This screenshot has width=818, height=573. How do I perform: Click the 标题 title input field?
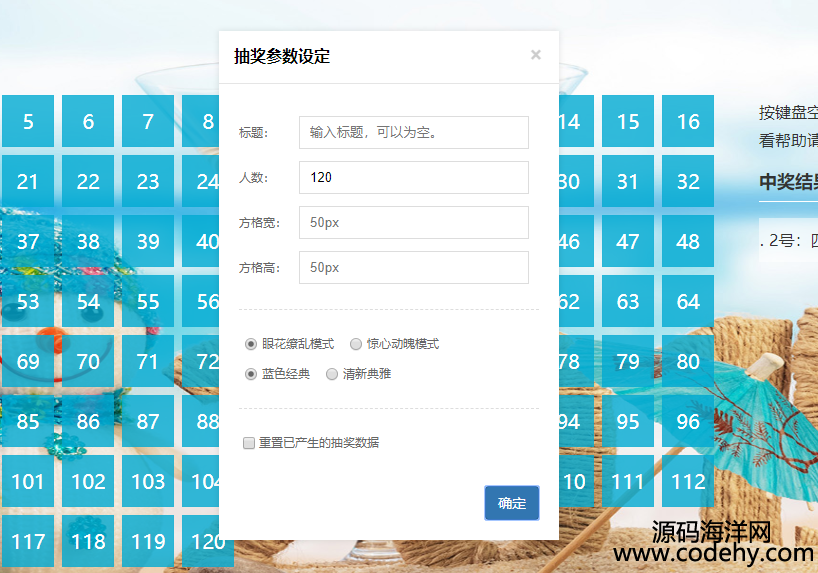pos(413,132)
